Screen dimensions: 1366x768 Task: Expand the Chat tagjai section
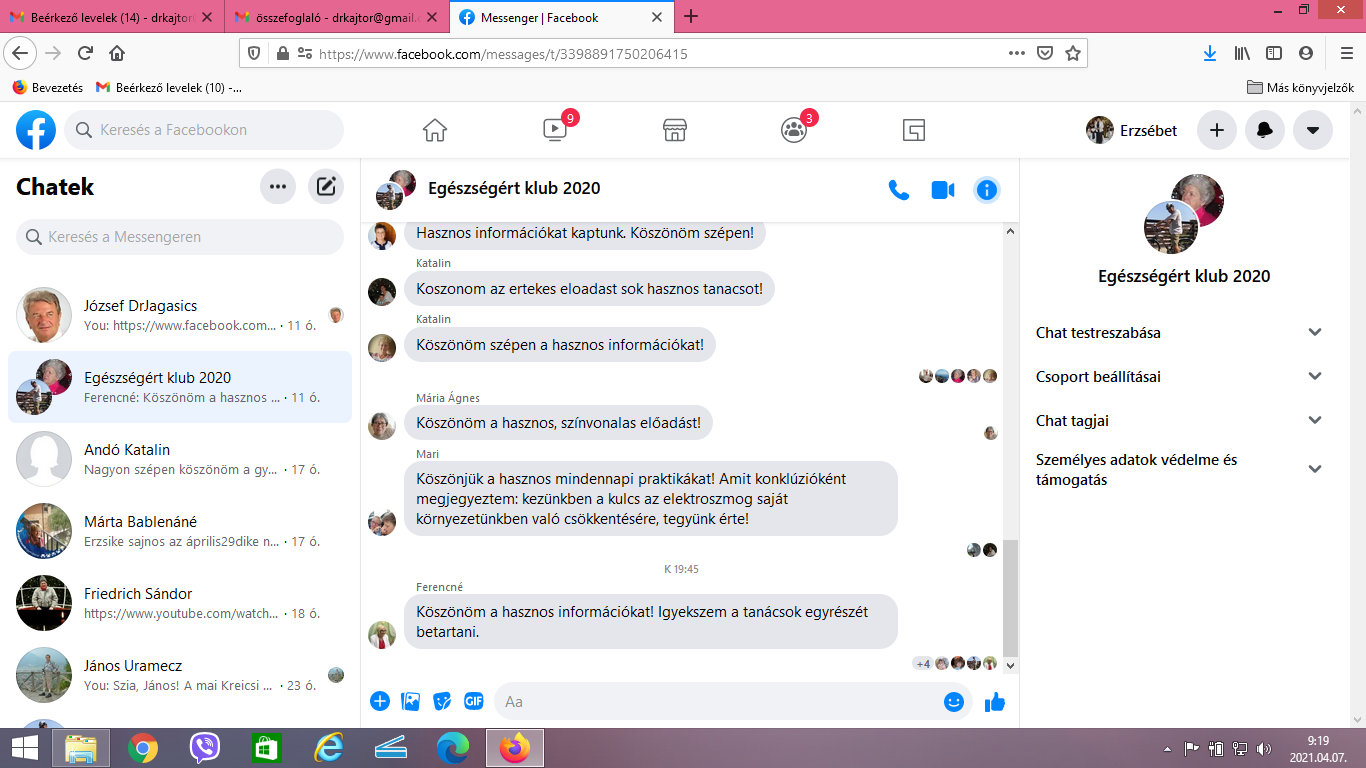tap(1180, 421)
